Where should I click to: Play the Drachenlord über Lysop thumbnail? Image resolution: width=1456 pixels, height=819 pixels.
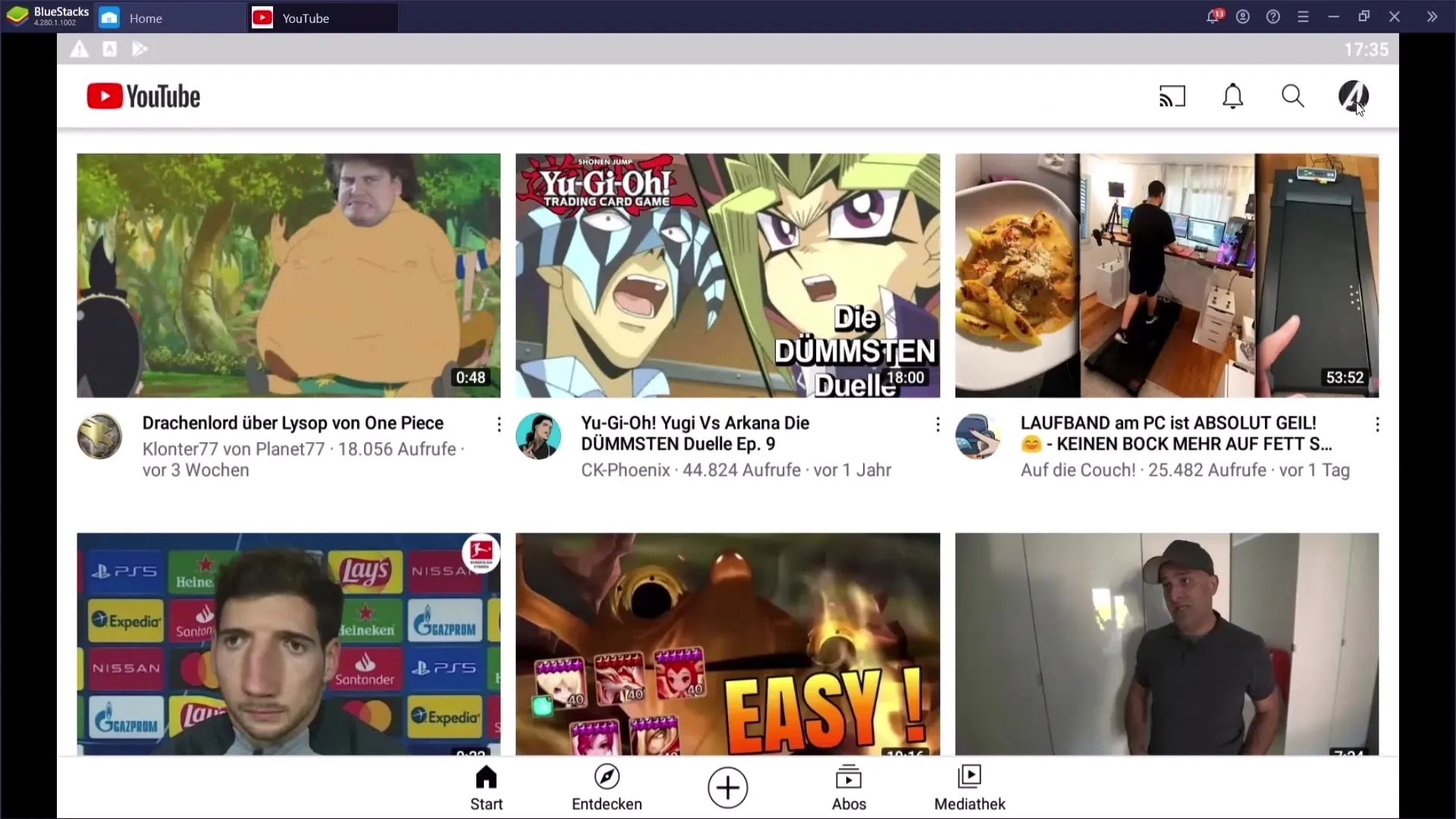(x=288, y=275)
